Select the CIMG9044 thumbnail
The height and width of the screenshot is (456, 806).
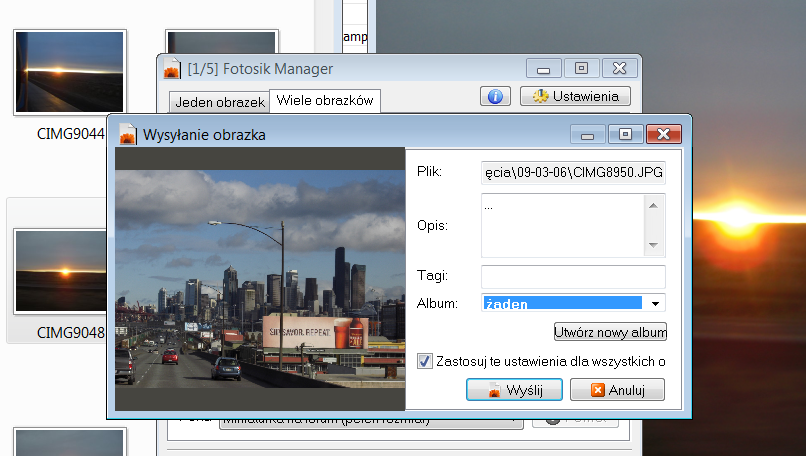70,72
